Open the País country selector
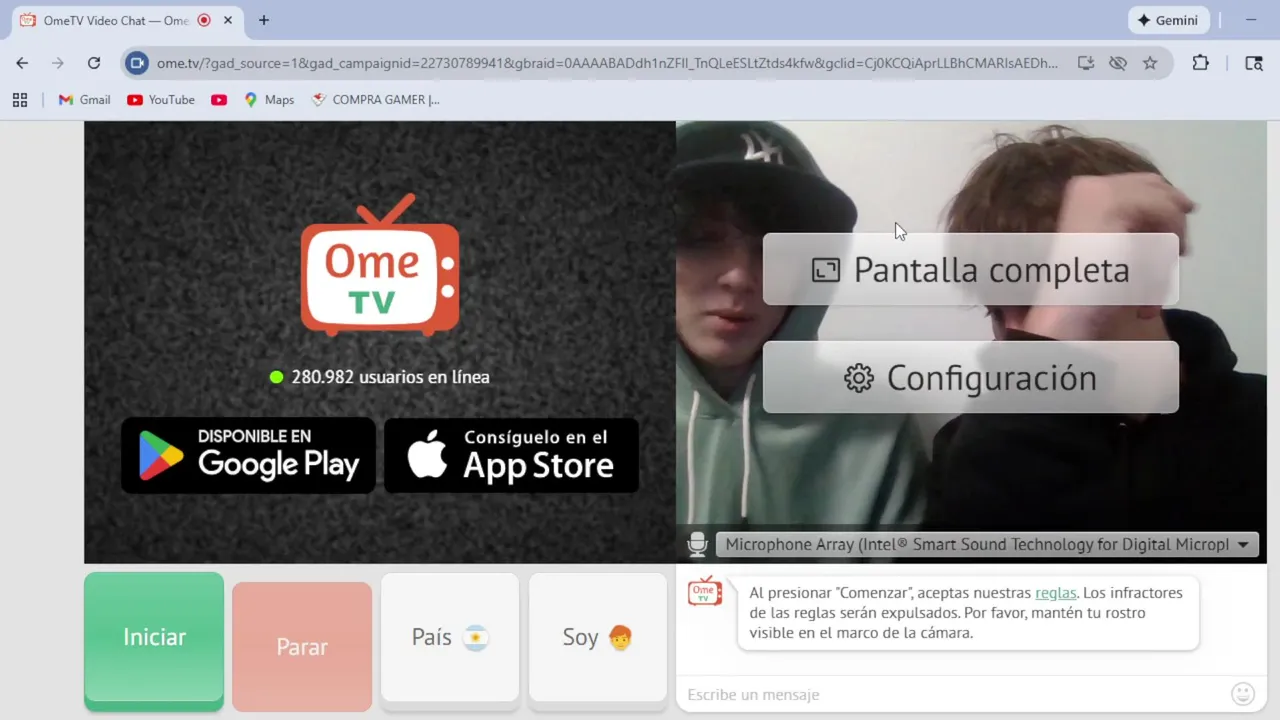 tap(450, 638)
